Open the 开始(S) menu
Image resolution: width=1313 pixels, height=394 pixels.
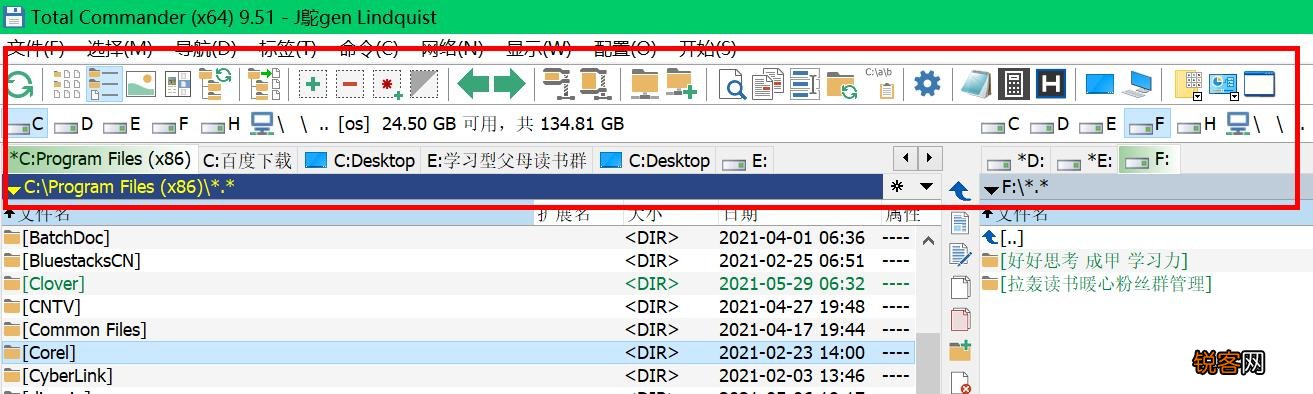(x=707, y=48)
